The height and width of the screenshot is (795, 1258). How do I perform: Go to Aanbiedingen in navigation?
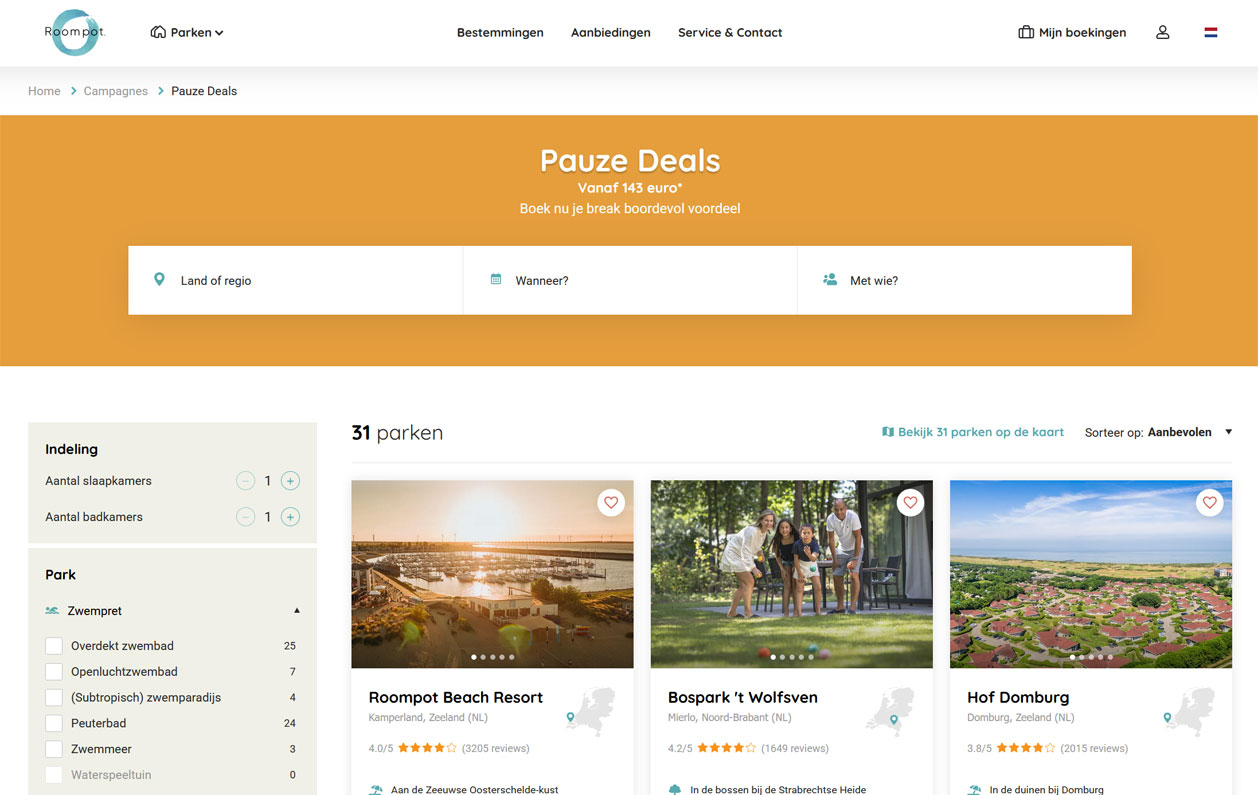click(x=610, y=32)
